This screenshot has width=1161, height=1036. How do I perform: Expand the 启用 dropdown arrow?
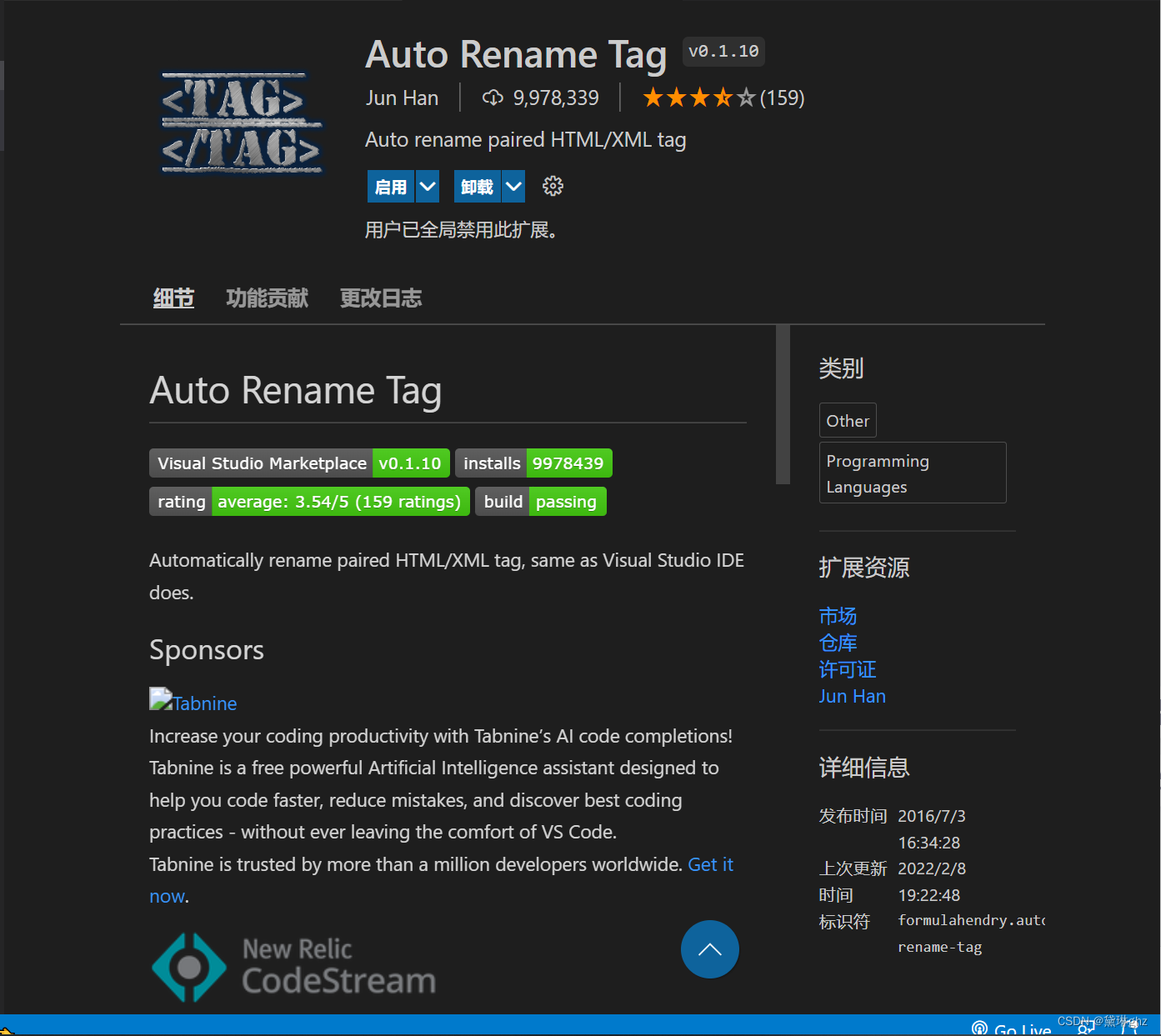pos(428,187)
